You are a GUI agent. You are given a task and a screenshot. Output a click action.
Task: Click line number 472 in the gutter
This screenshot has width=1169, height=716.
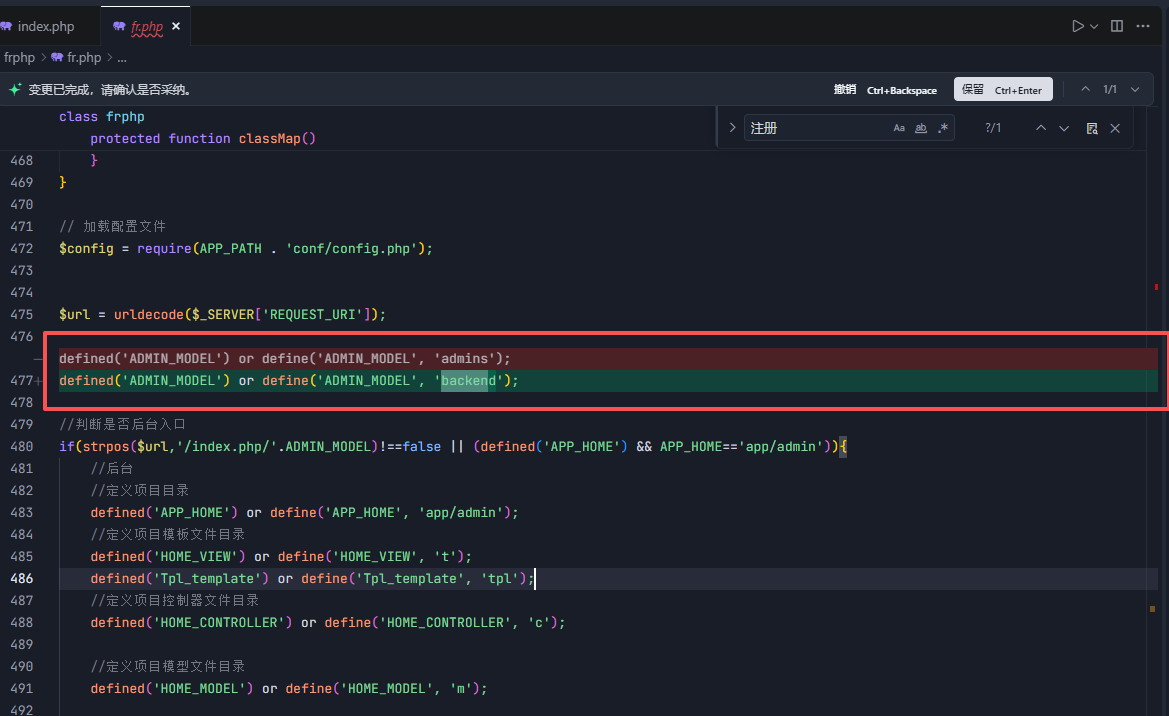point(22,248)
